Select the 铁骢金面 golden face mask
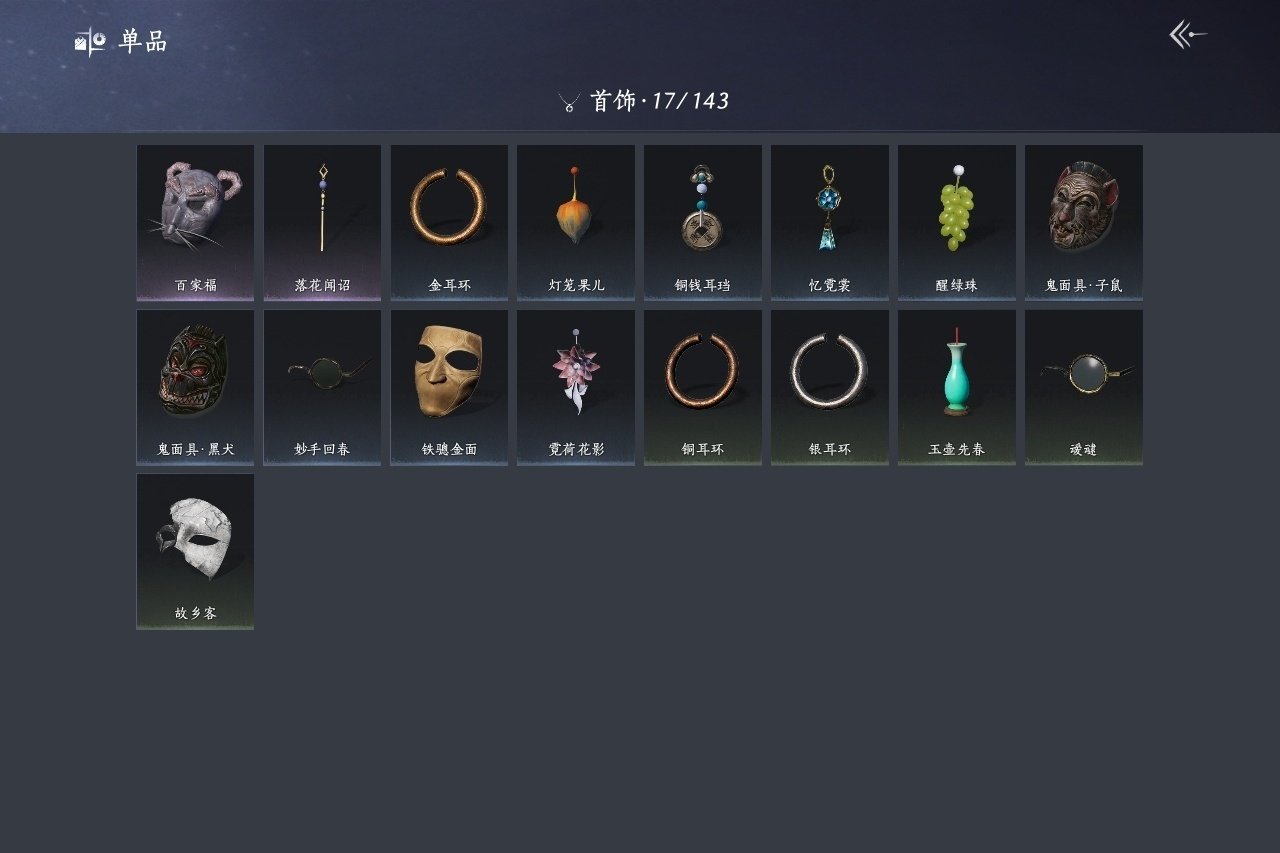Viewport: 1280px width, 853px height. (449, 387)
